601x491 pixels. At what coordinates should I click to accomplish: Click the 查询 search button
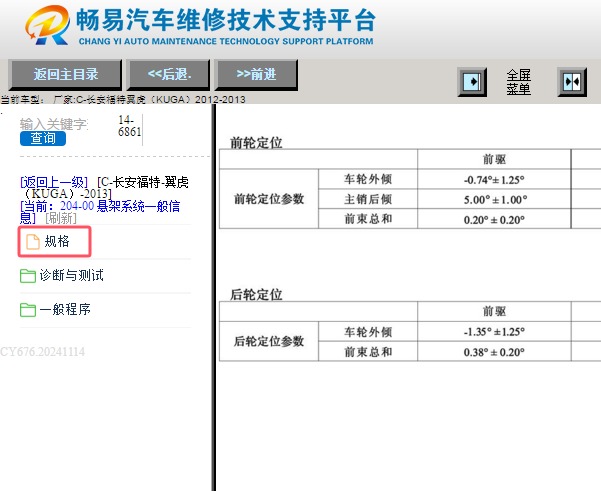43,138
